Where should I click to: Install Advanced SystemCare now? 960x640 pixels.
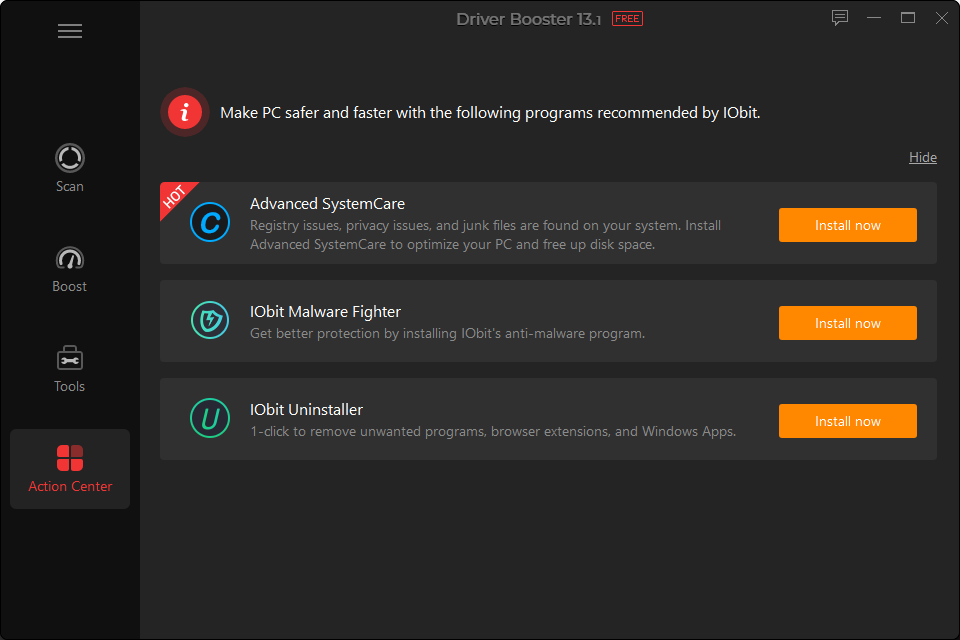pos(847,225)
